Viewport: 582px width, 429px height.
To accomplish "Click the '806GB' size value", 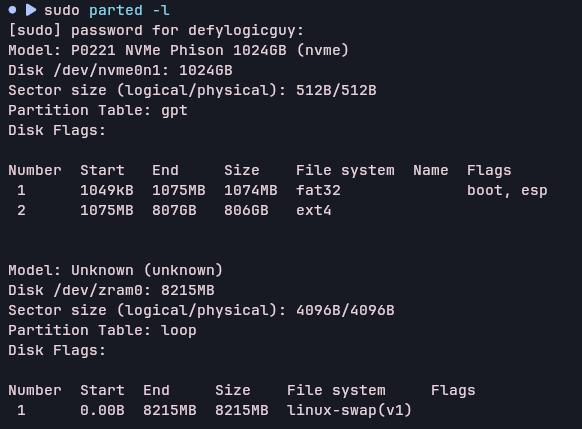I will tap(246, 211).
